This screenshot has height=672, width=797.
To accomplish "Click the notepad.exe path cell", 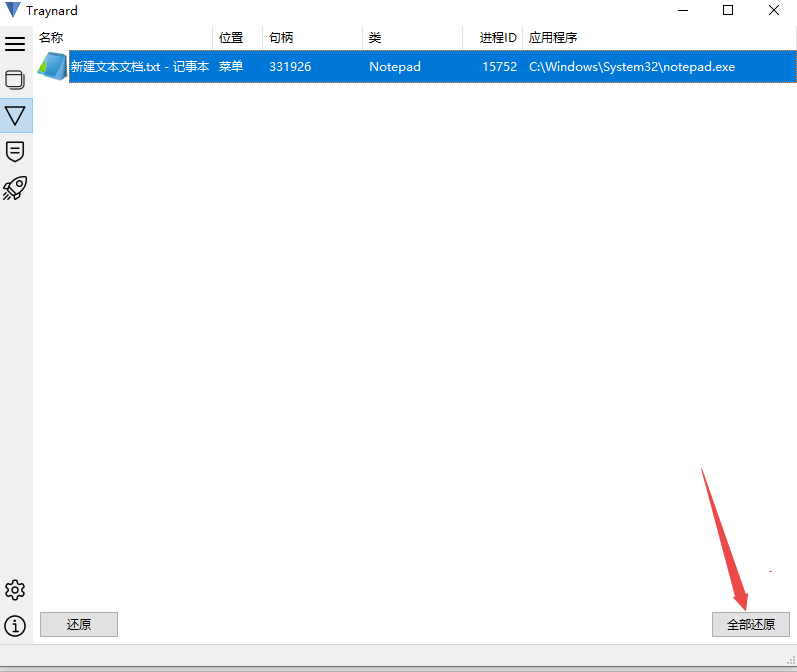I will point(631,67).
